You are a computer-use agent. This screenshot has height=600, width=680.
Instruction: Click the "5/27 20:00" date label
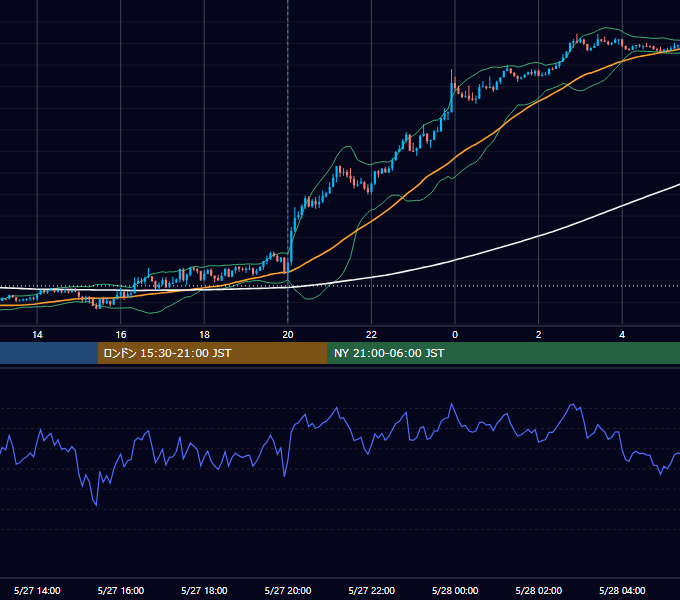click(288, 590)
